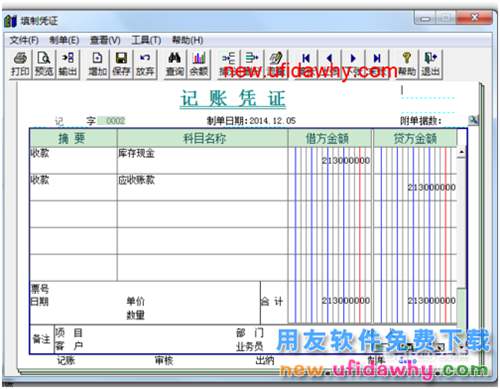Click the 打印 print toolbar icon
The height and width of the screenshot is (389, 500).
coord(20,64)
